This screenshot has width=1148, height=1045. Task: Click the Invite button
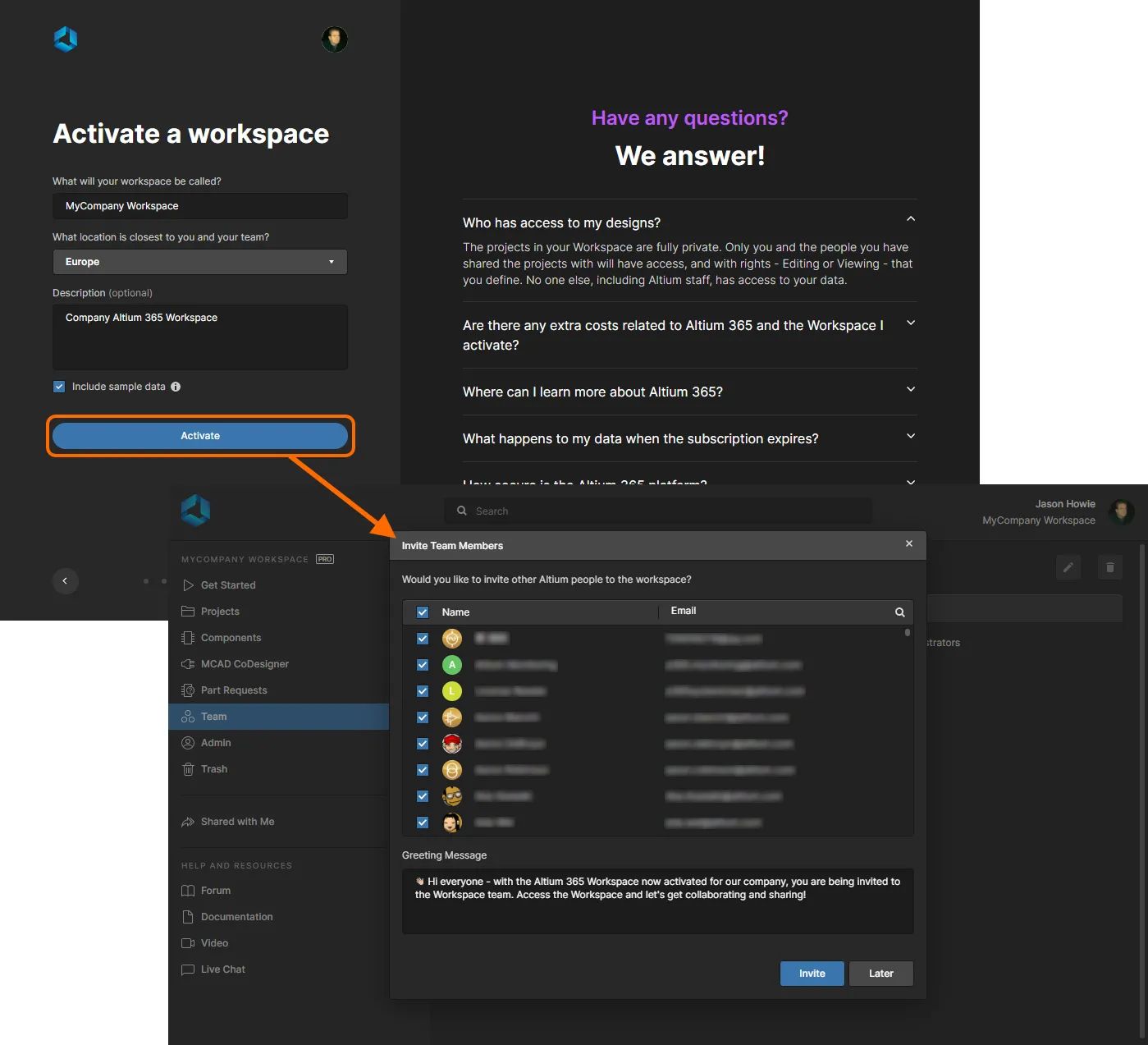812,974
